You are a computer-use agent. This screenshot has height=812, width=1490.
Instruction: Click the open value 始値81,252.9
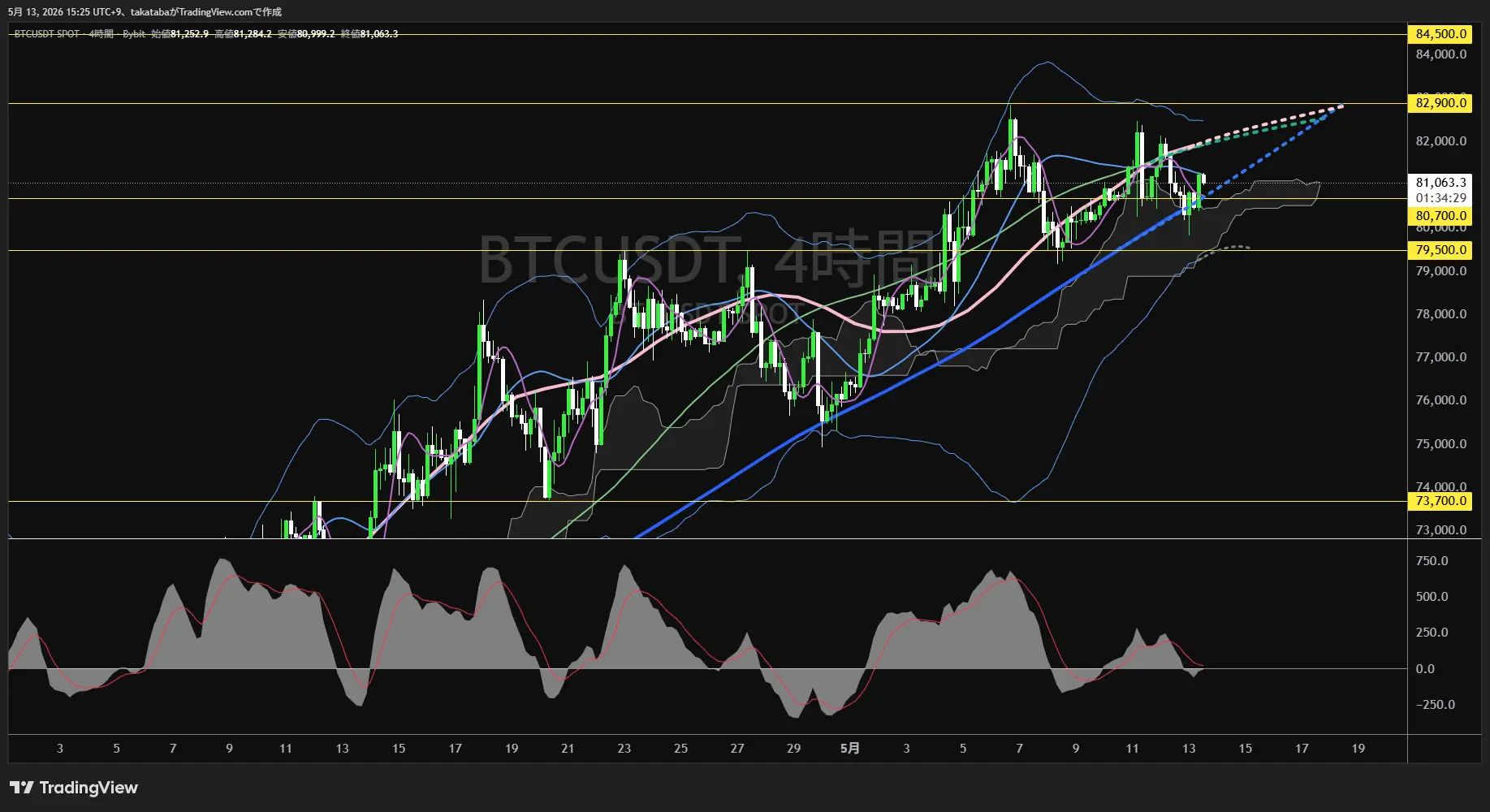click(x=180, y=34)
